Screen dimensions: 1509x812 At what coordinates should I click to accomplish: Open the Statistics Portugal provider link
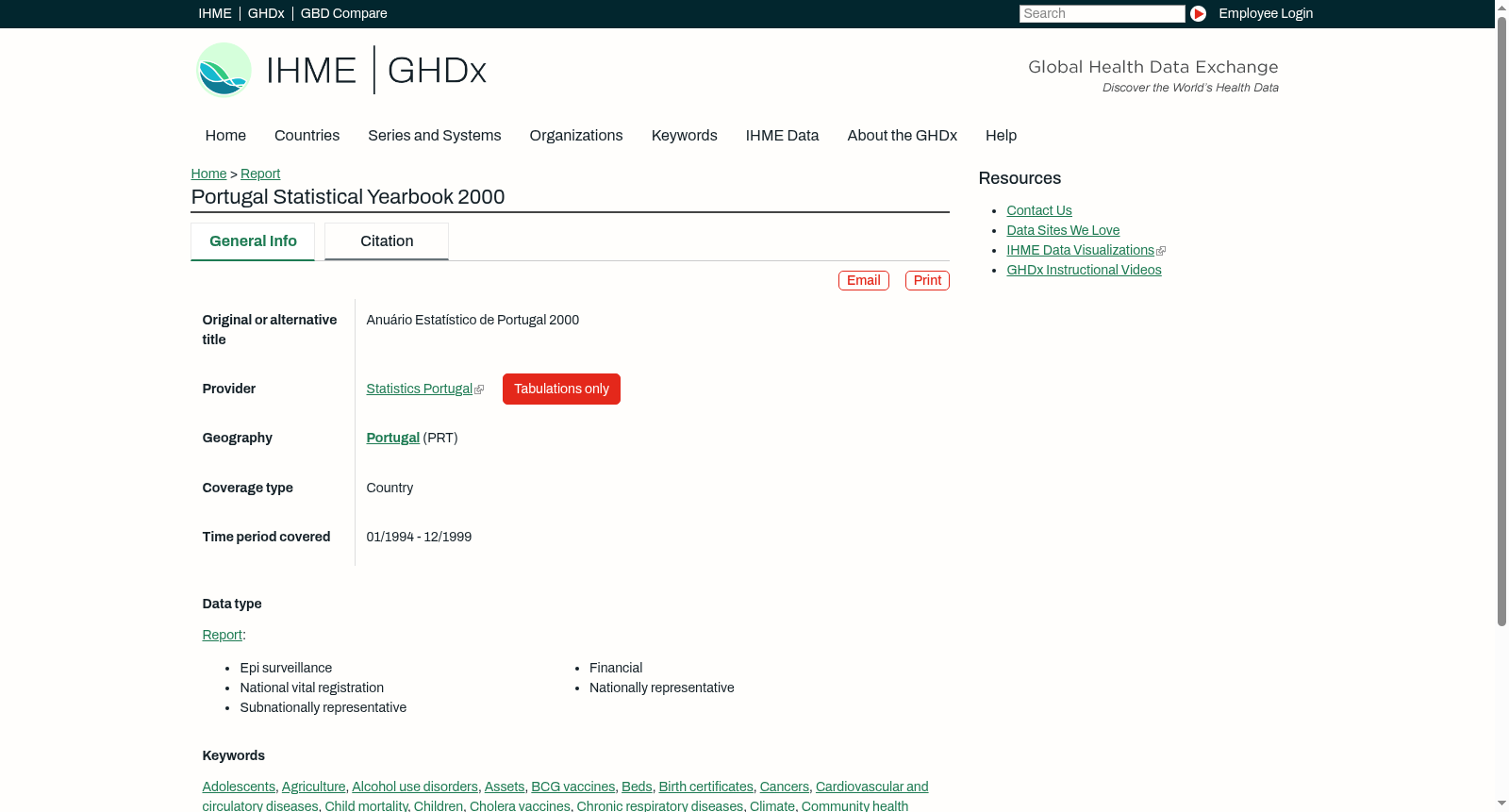420,389
